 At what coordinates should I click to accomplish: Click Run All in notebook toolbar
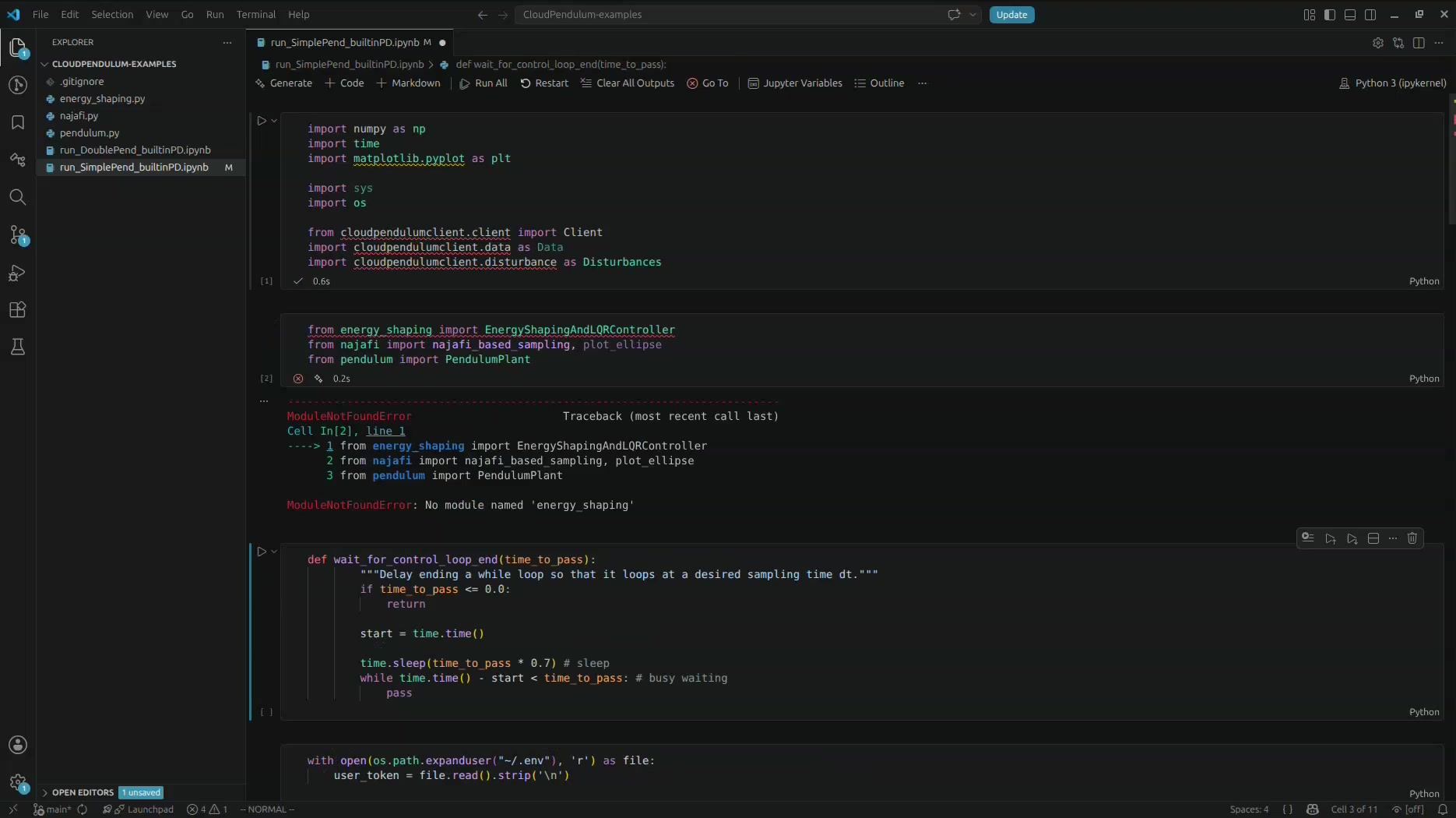pyautogui.click(x=484, y=83)
